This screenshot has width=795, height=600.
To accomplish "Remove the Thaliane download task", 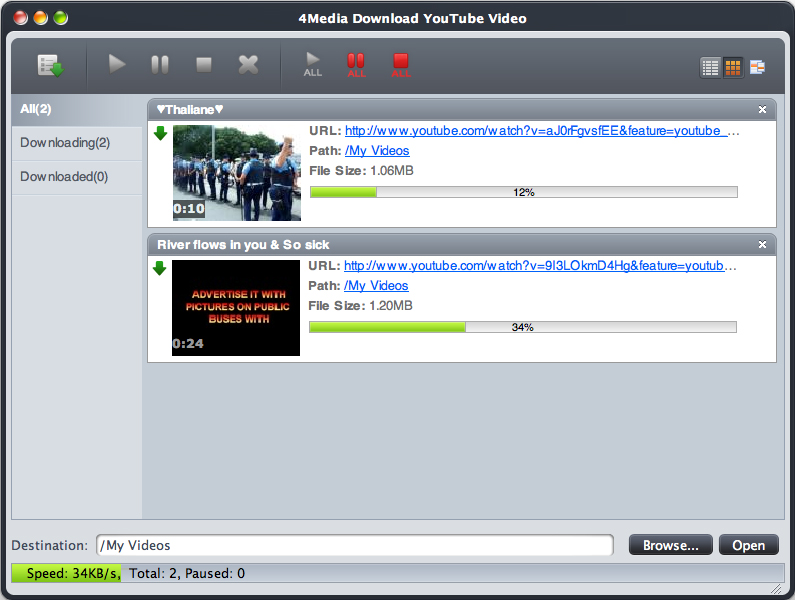I will 762,110.
